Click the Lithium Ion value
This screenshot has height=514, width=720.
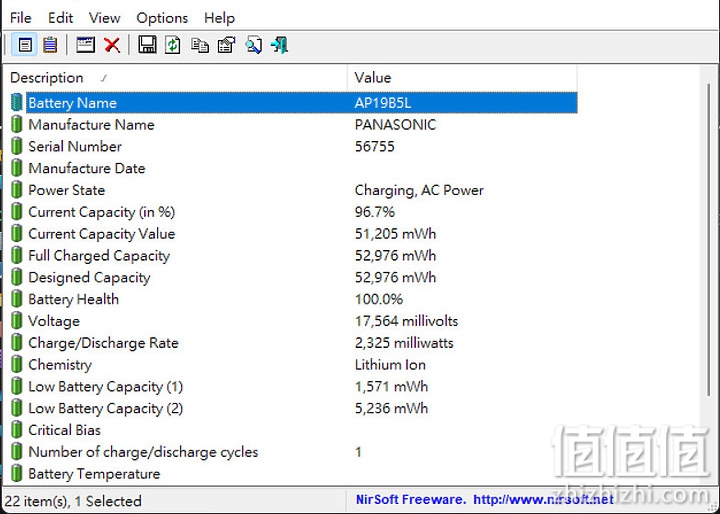390,365
